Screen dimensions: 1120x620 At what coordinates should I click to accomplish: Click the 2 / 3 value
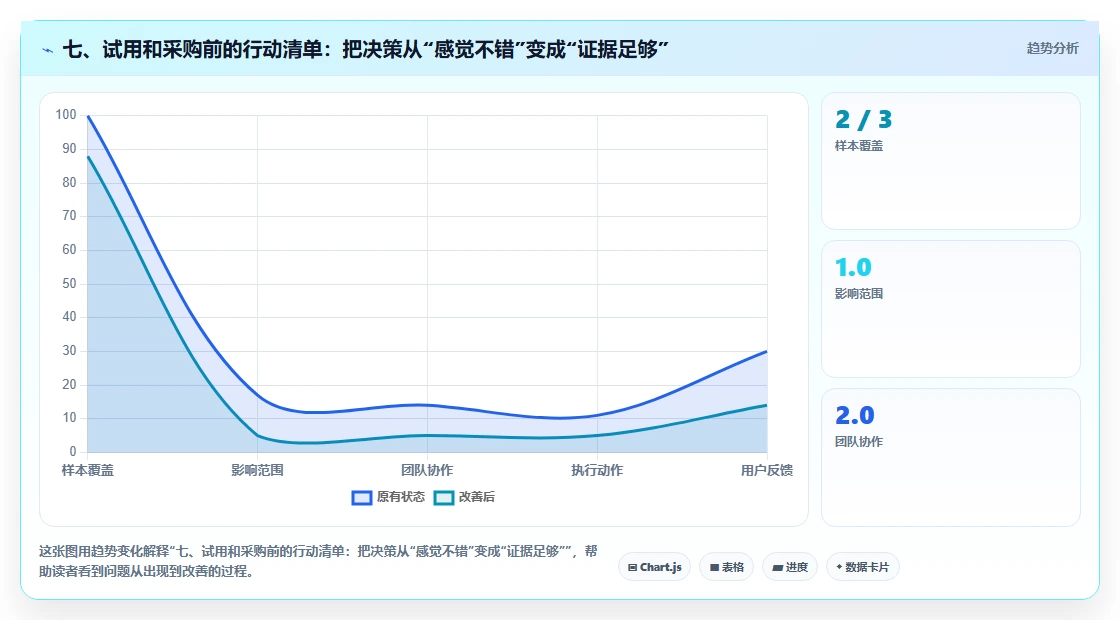[x=864, y=119]
